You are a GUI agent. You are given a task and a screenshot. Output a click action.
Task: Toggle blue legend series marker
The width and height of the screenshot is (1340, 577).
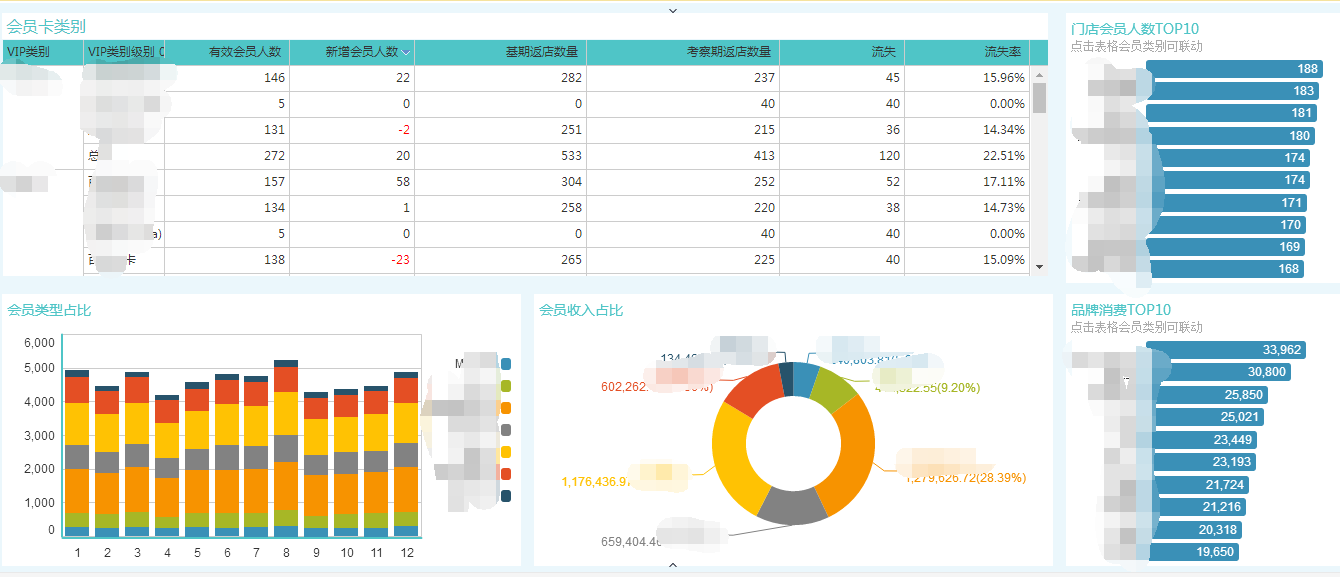[505, 364]
